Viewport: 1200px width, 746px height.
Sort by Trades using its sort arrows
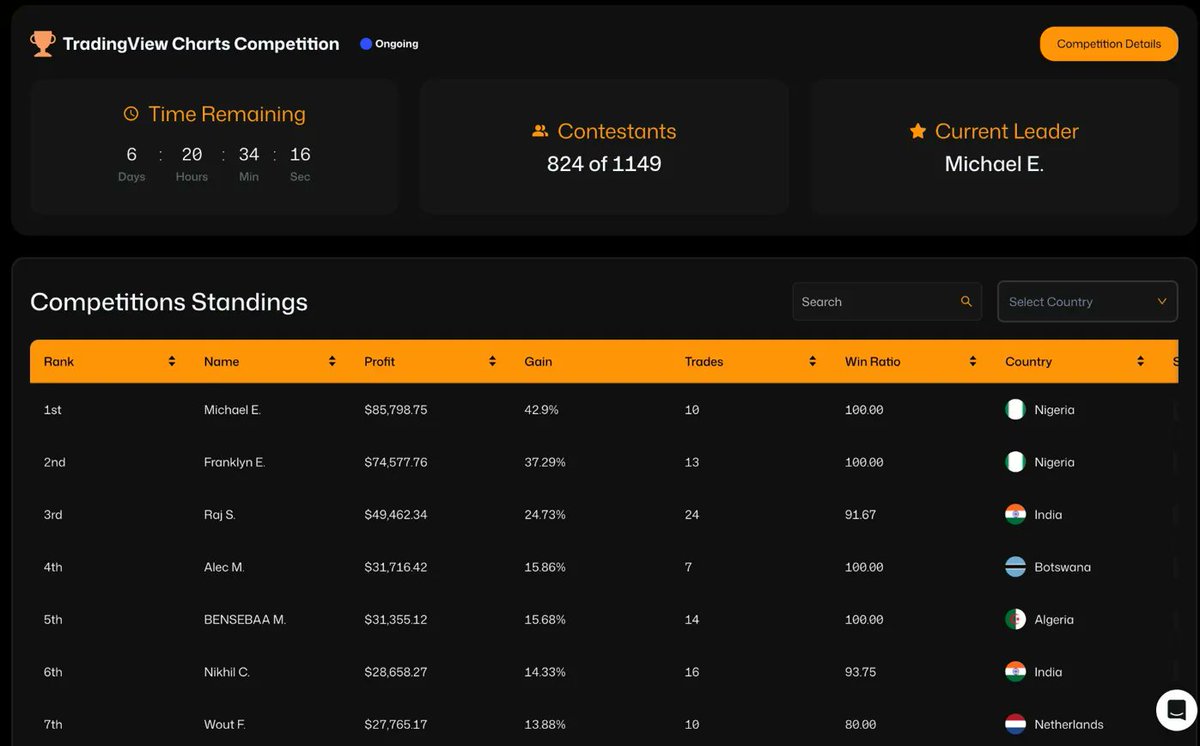[x=812, y=361]
